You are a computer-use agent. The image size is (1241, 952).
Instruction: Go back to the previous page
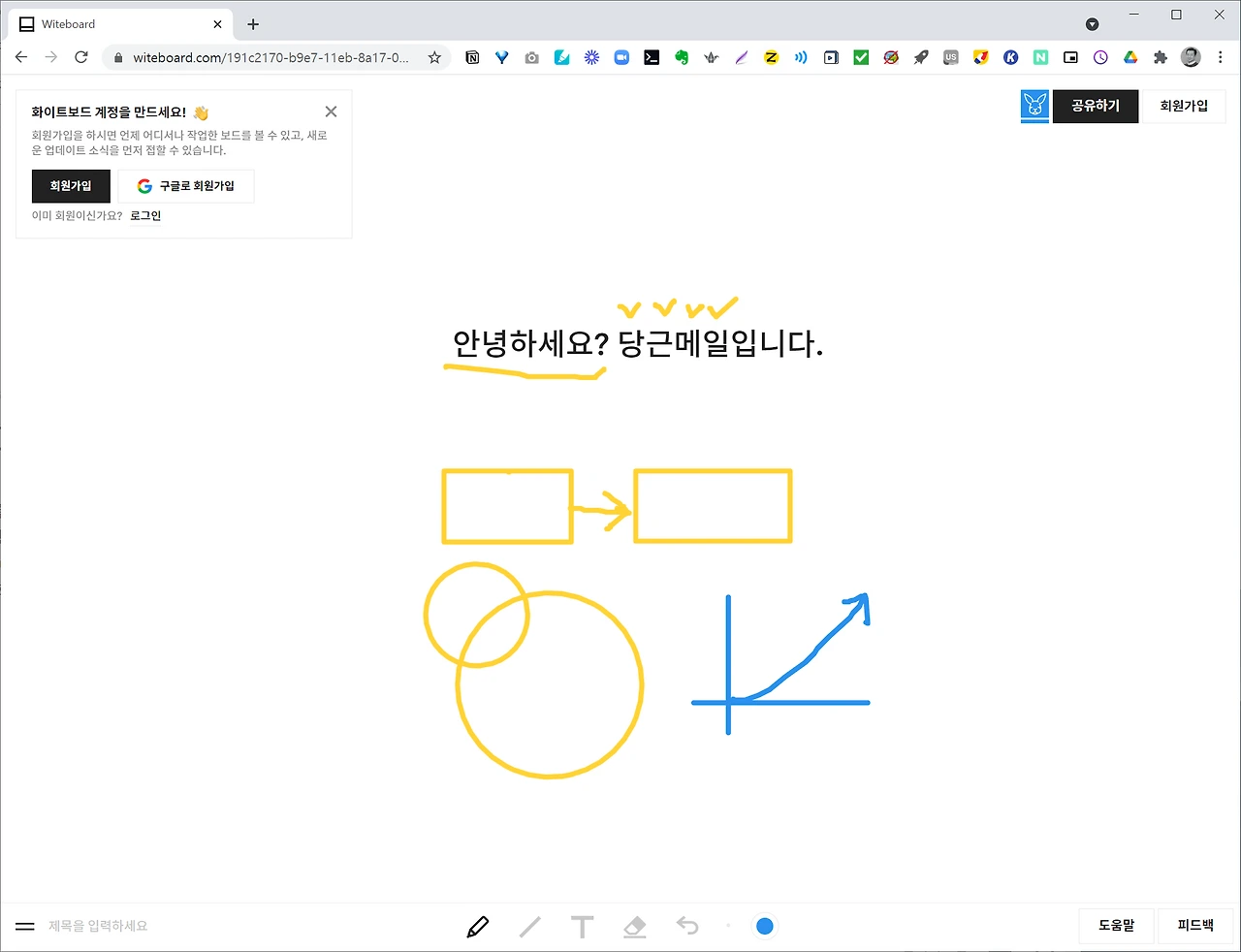(x=21, y=57)
